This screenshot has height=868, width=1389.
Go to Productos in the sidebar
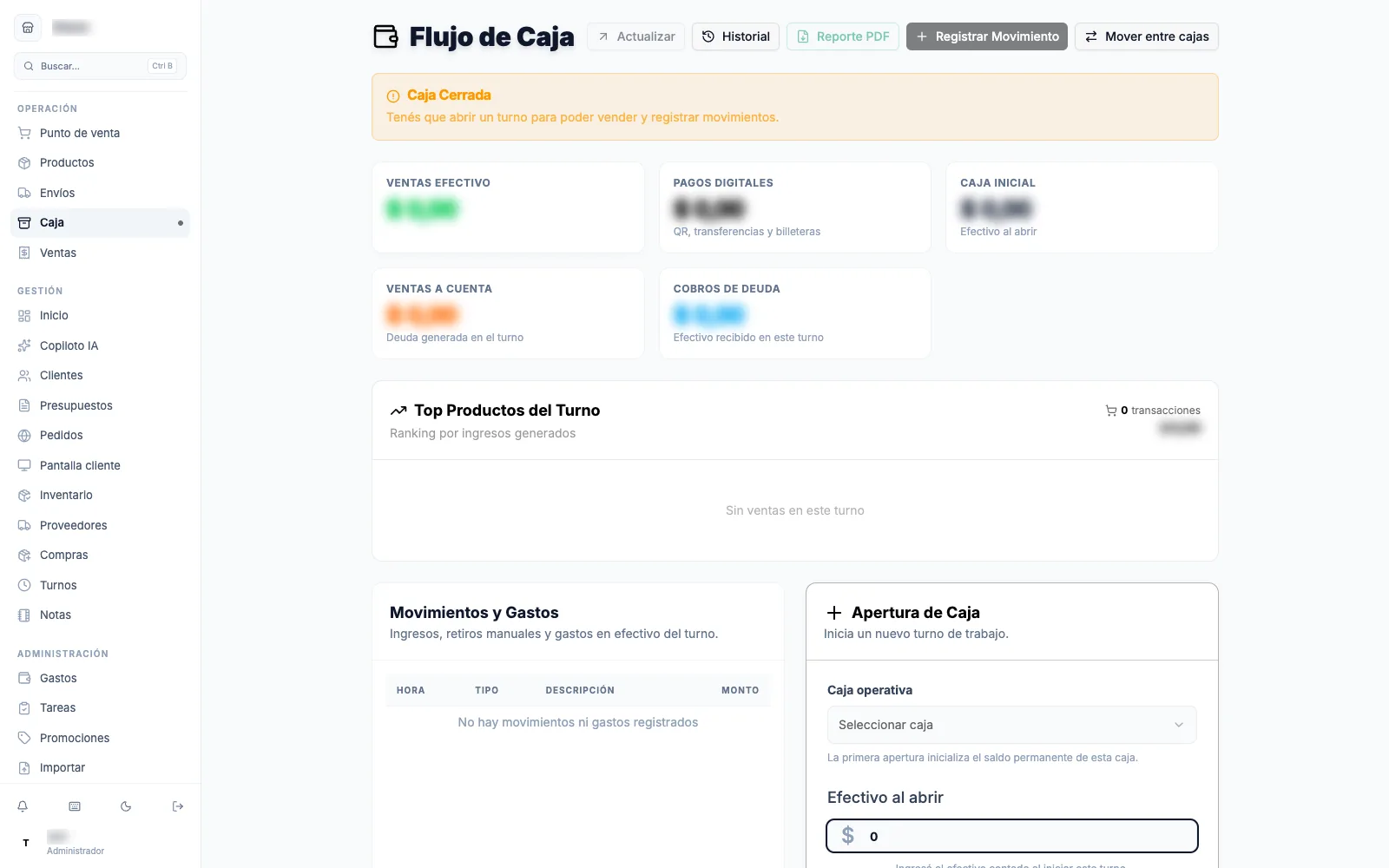coord(100,163)
